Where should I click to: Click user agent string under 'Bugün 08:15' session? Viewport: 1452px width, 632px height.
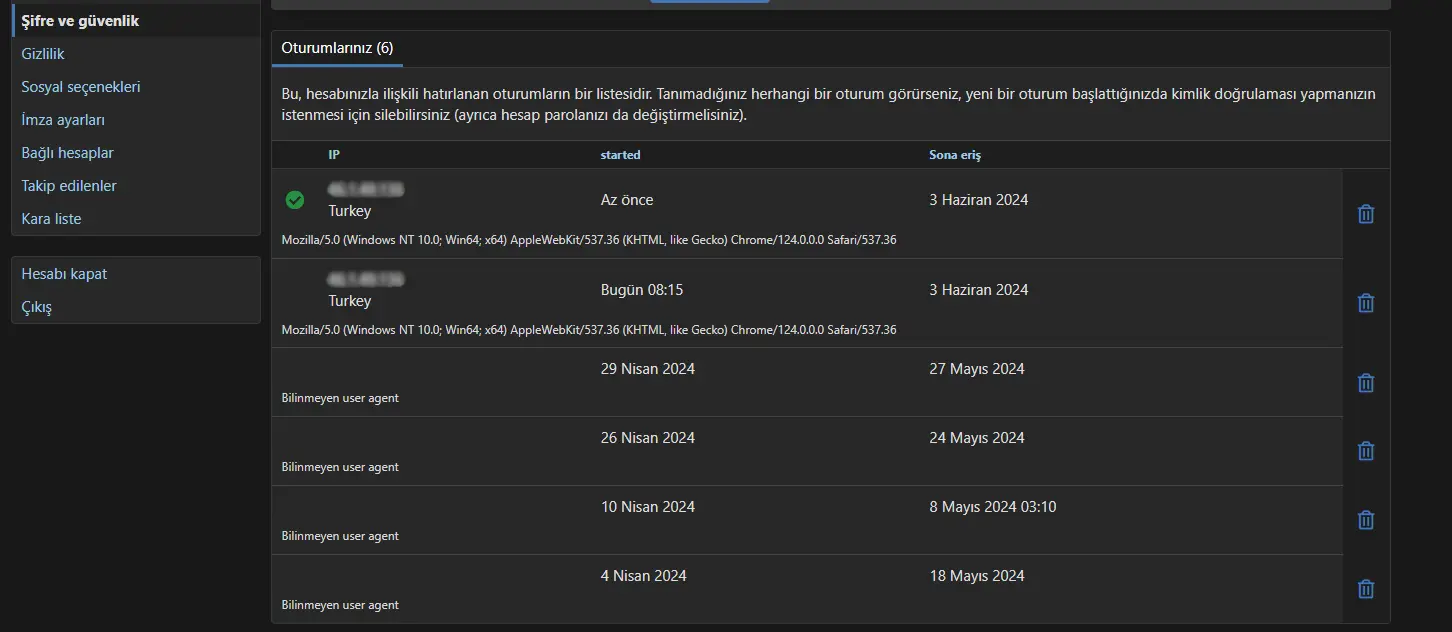tap(589, 330)
